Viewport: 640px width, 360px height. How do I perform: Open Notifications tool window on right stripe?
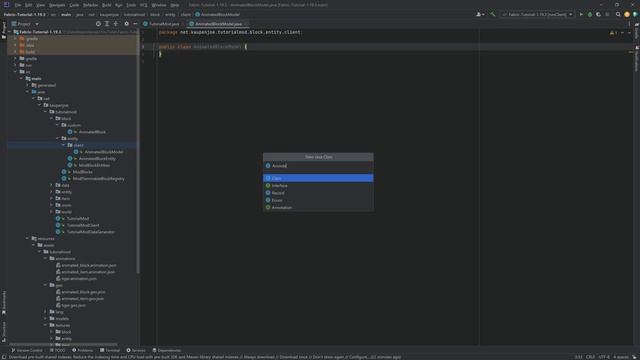pyautogui.click(x=636, y=58)
